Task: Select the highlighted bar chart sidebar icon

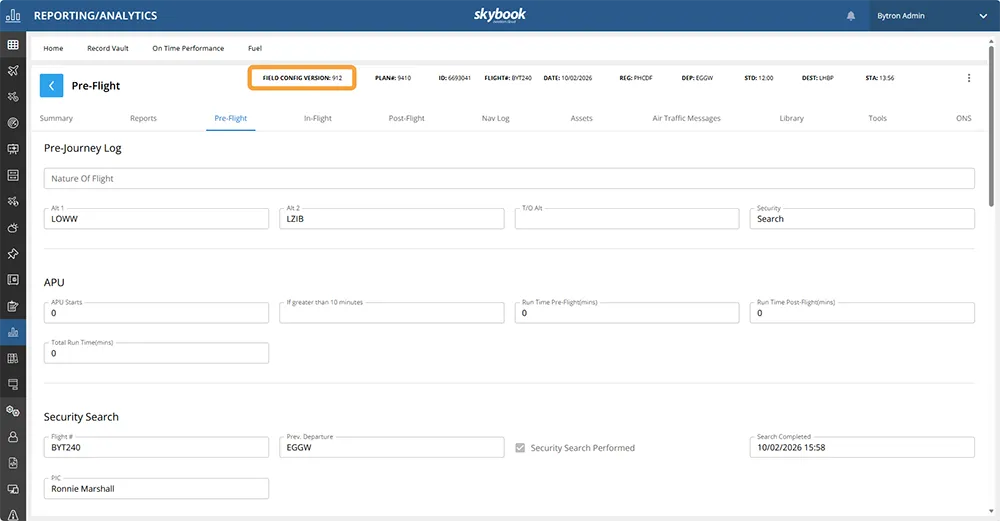Action: click(13, 332)
